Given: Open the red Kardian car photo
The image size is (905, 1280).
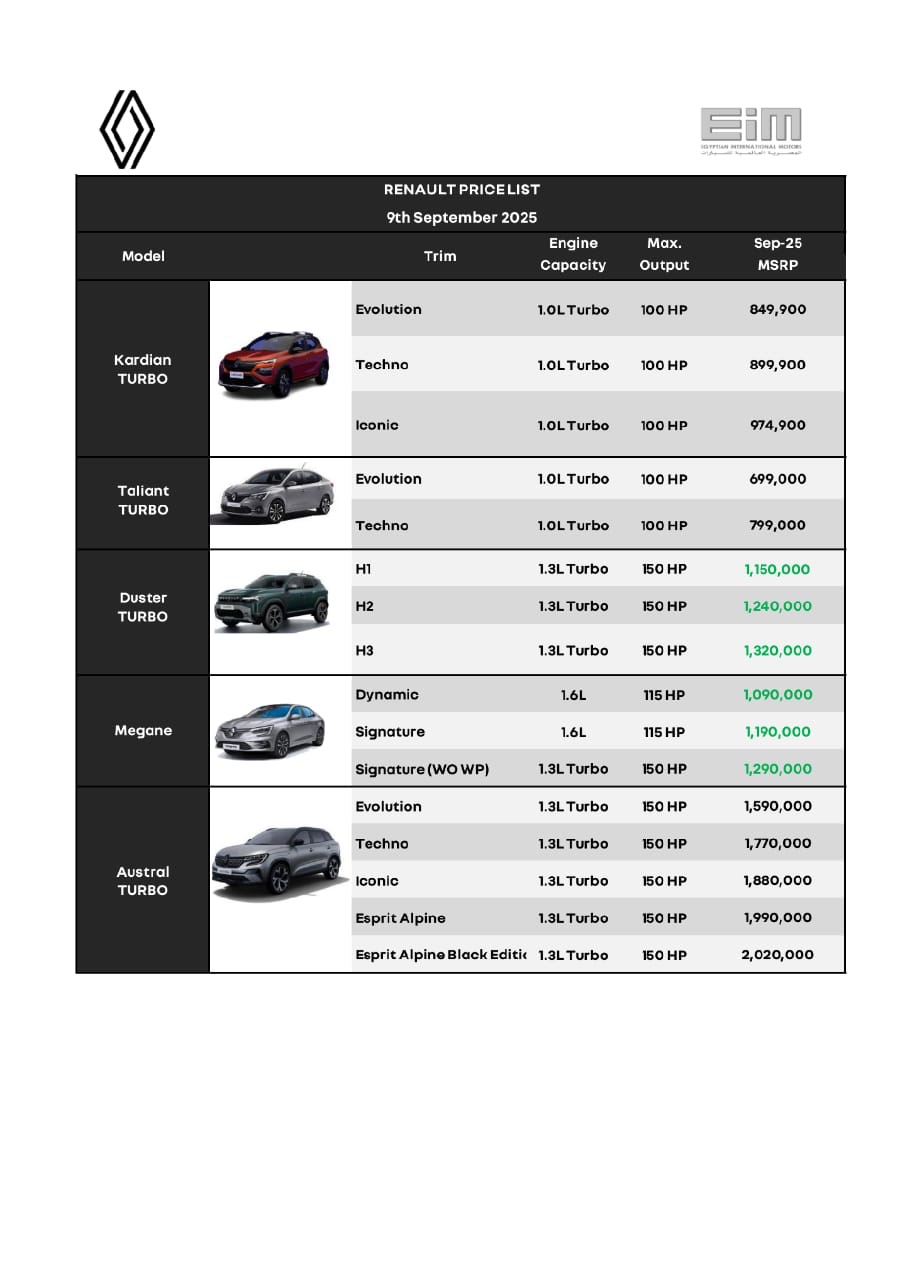Looking at the screenshot, I should [x=275, y=365].
